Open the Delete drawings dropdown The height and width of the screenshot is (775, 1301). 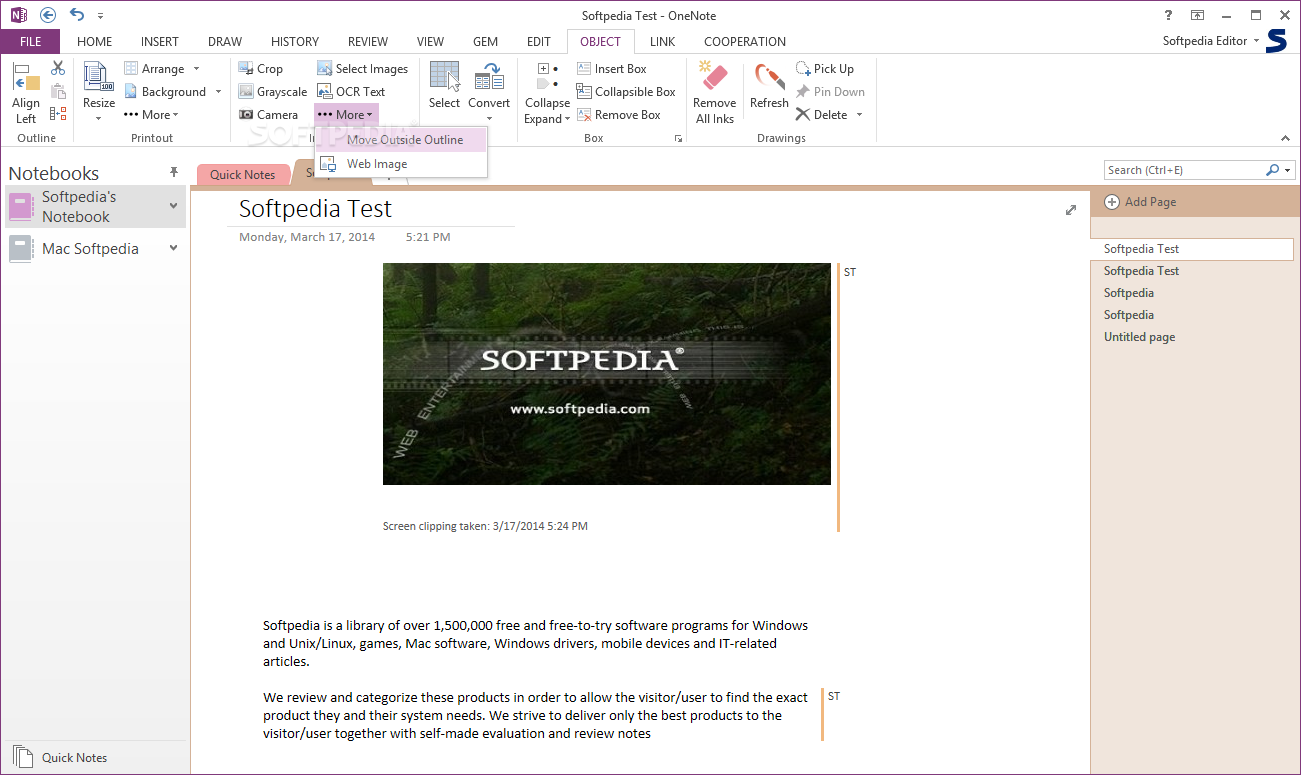pyautogui.click(x=829, y=115)
